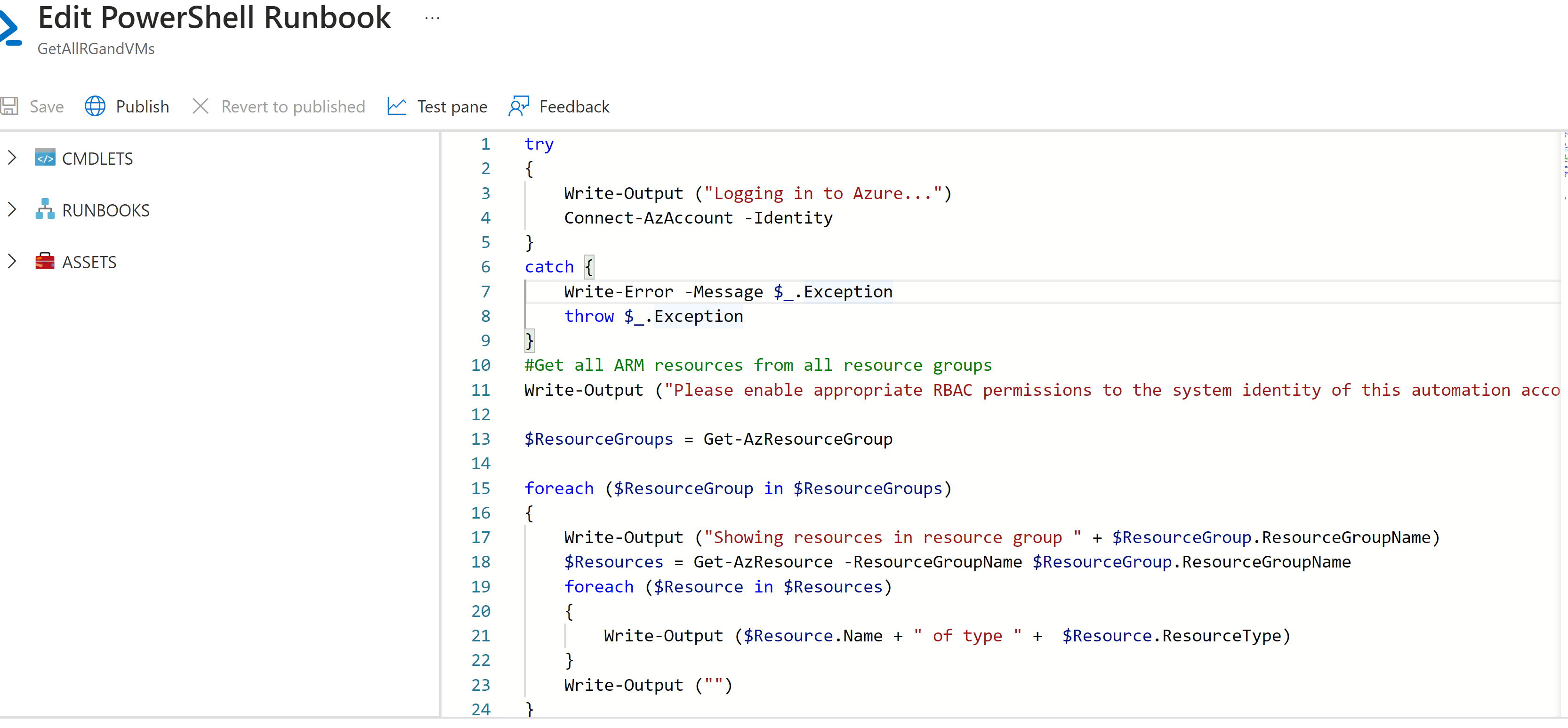Expand the RUNBOOKS tree node
This screenshot has width=1568, height=728.
click(x=12, y=209)
